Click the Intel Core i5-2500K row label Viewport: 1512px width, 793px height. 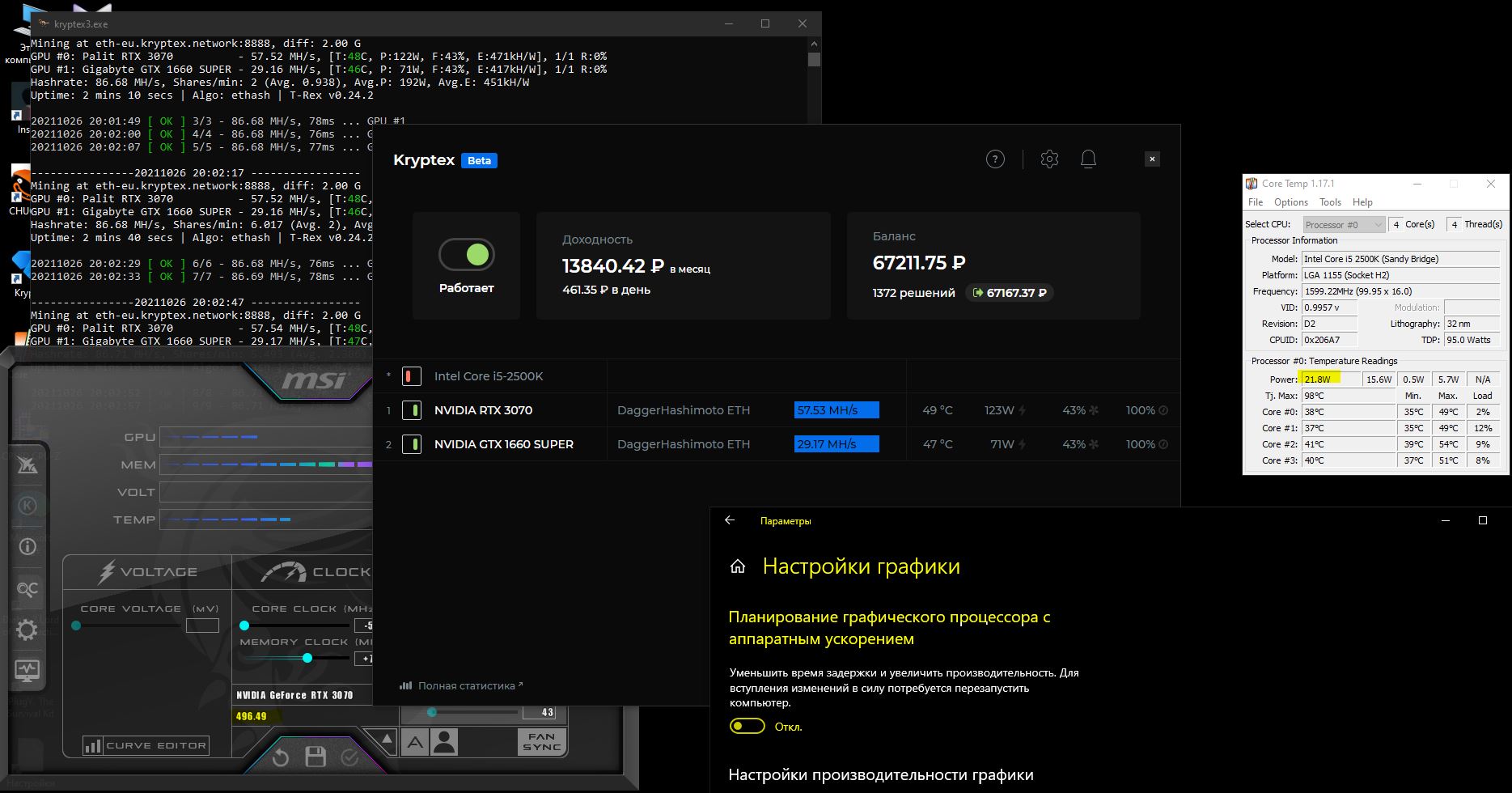pyautogui.click(x=489, y=376)
